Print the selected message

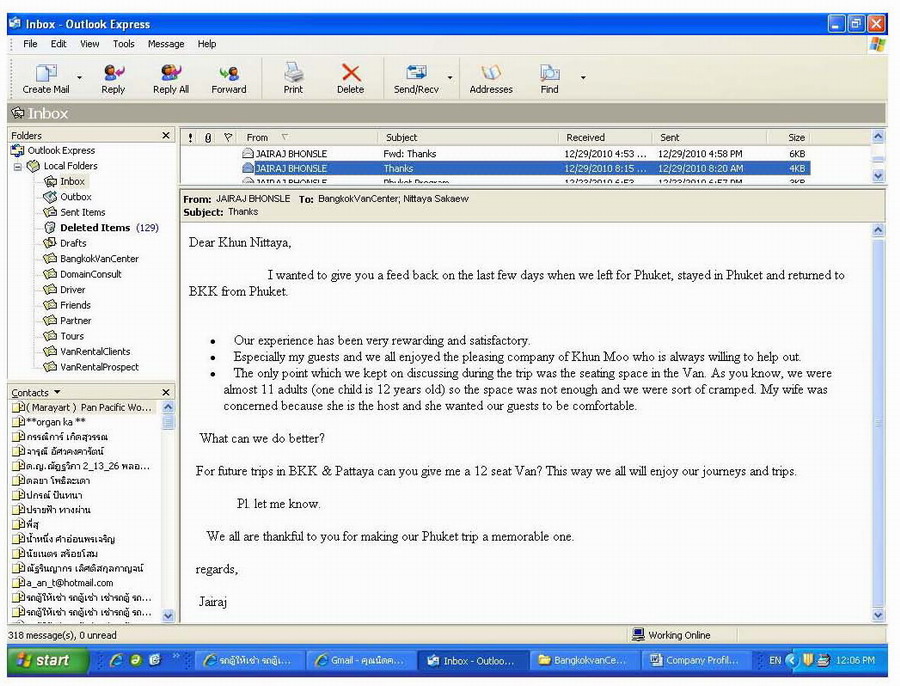[293, 77]
